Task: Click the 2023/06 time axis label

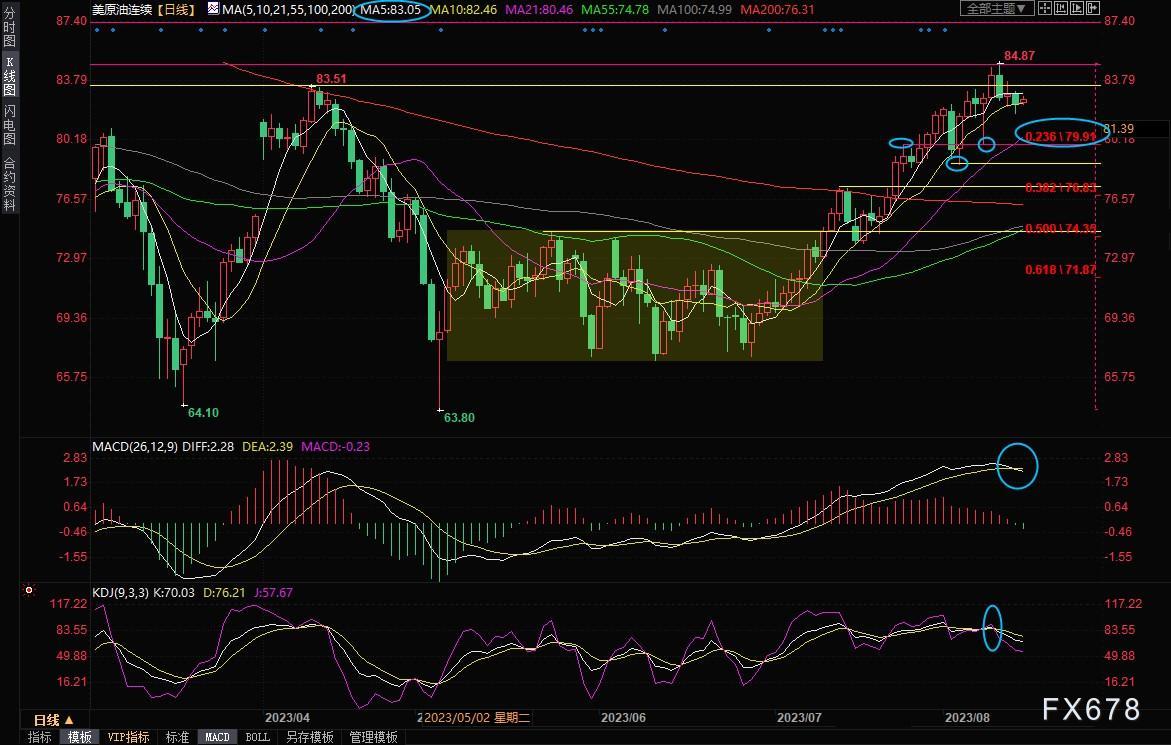Action: 623,717
